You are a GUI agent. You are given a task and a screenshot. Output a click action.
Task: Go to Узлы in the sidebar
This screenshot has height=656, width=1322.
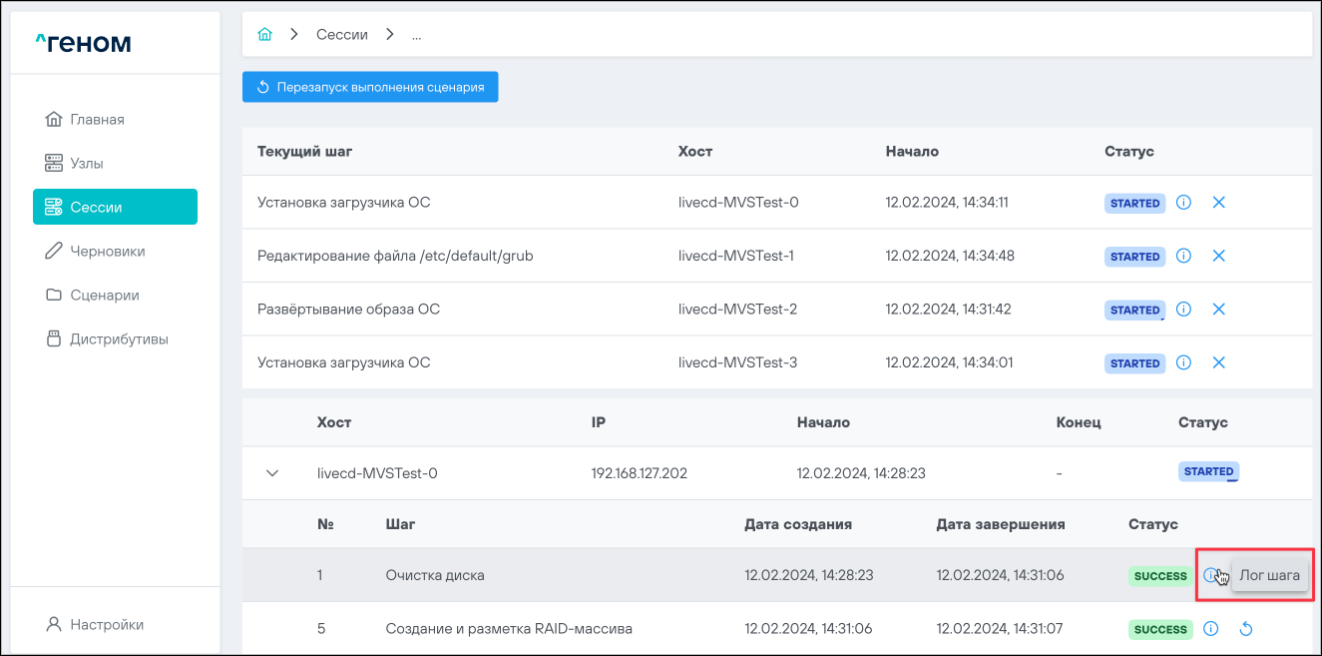pos(86,163)
